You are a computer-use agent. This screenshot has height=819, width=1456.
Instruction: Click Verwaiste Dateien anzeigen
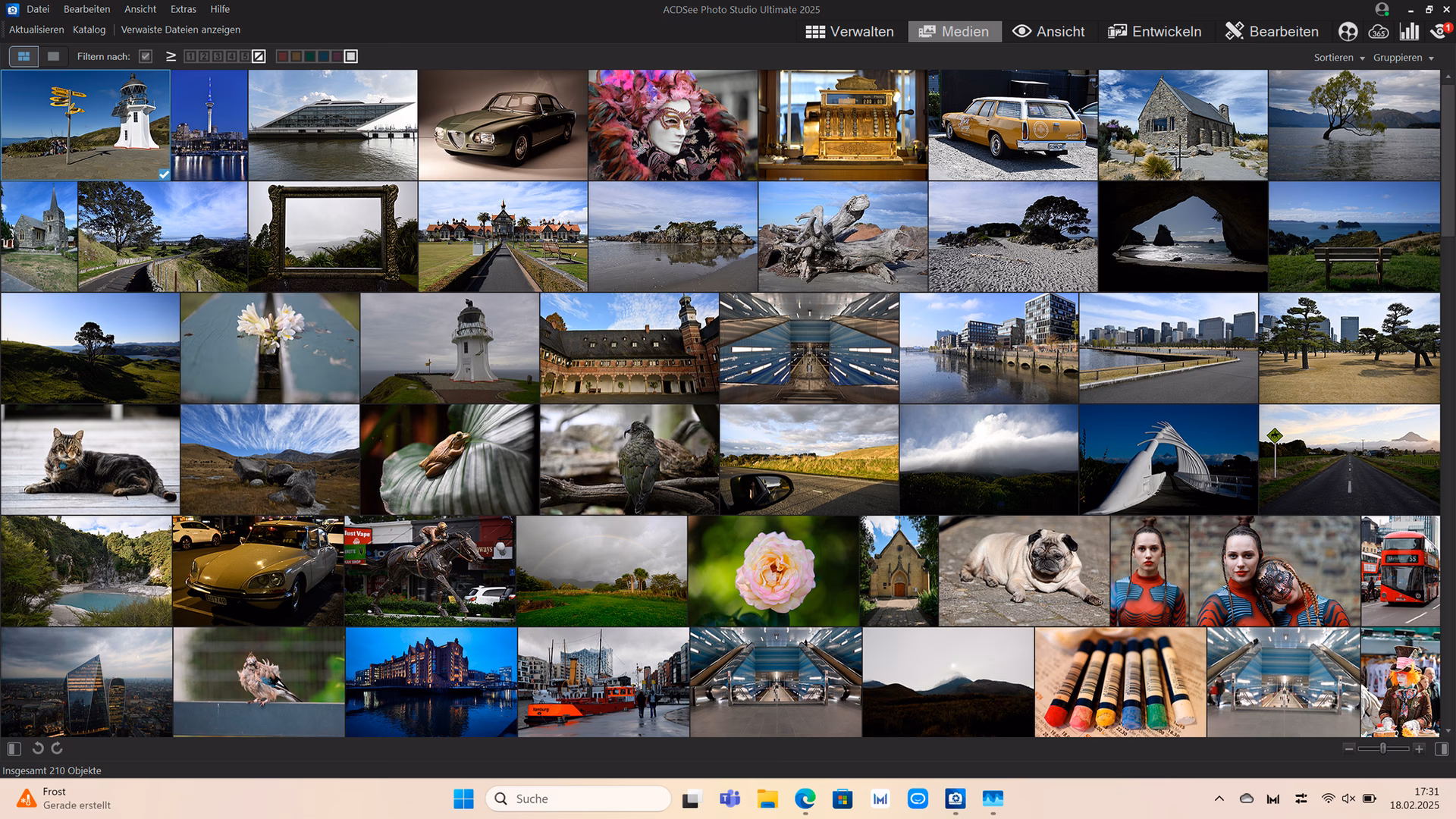180,30
